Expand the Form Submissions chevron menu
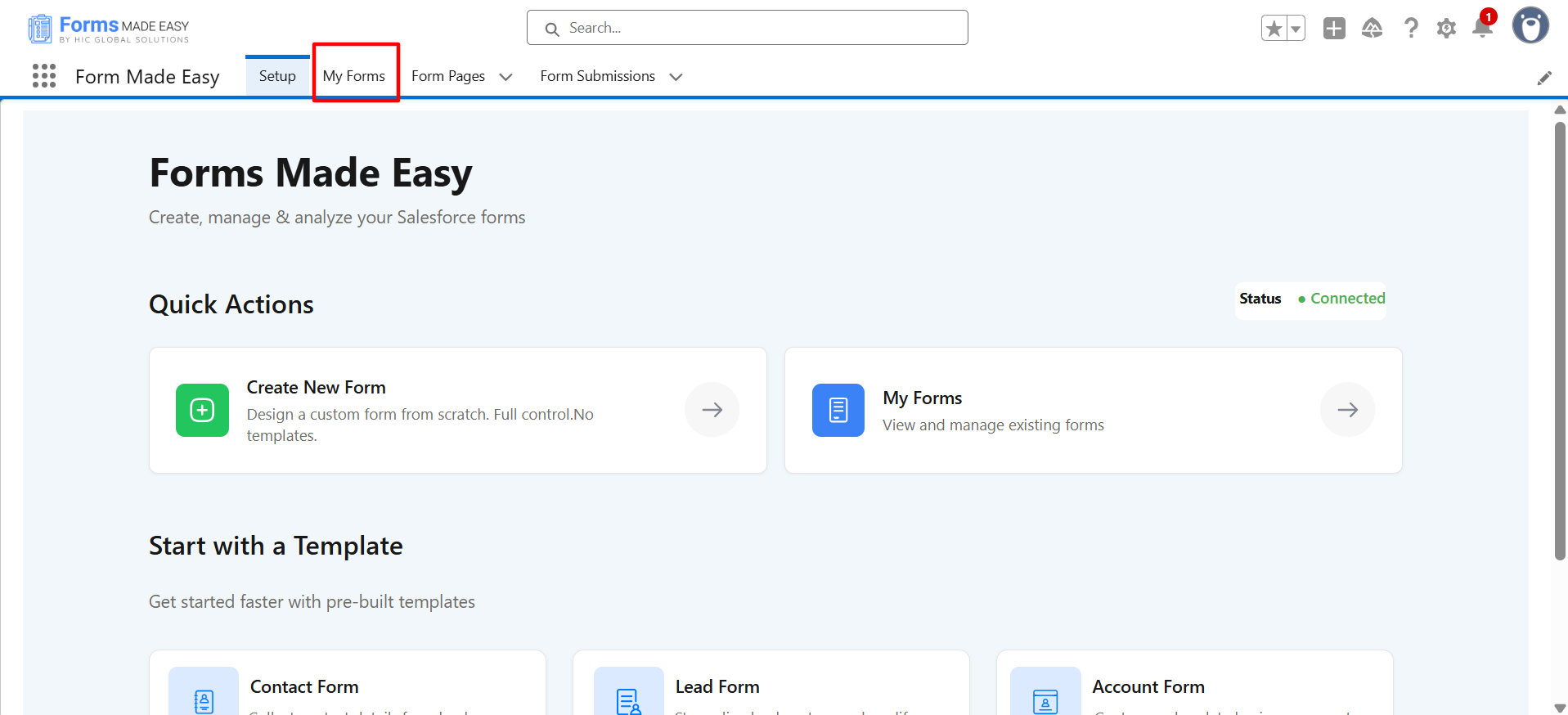 pyautogui.click(x=676, y=77)
